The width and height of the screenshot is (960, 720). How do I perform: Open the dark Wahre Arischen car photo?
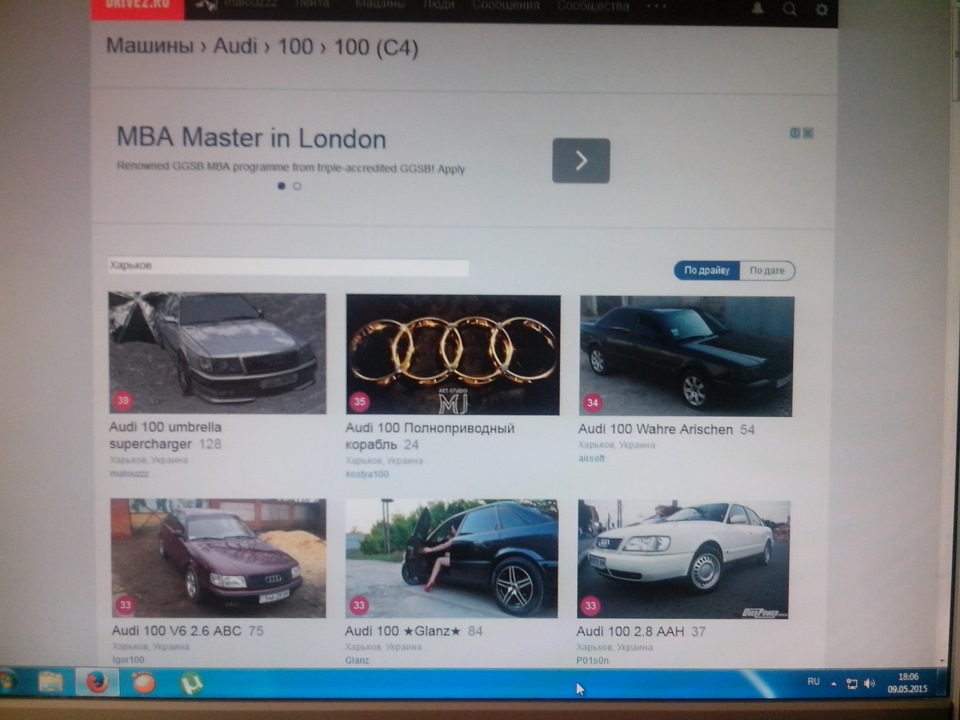[687, 356]
